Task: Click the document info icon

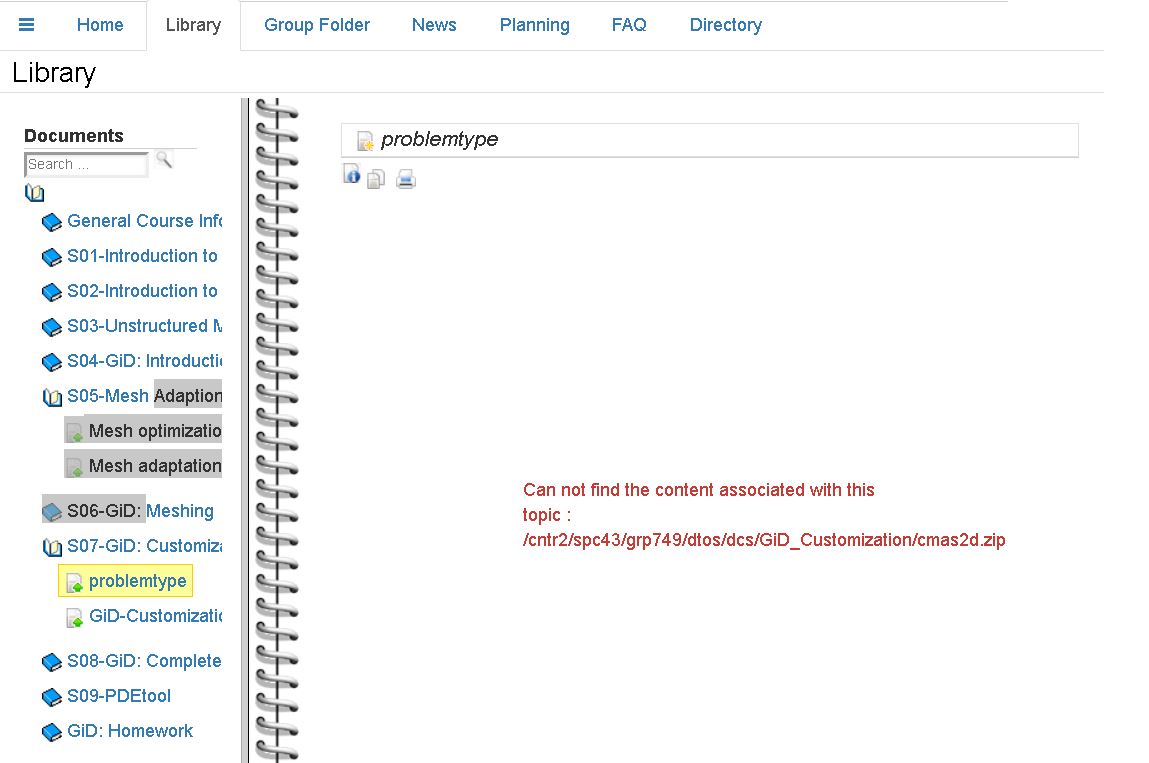Action: click(x=352, y=175)
